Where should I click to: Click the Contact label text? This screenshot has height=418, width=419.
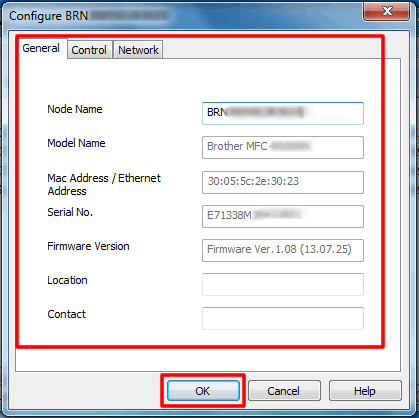[67, 314]
